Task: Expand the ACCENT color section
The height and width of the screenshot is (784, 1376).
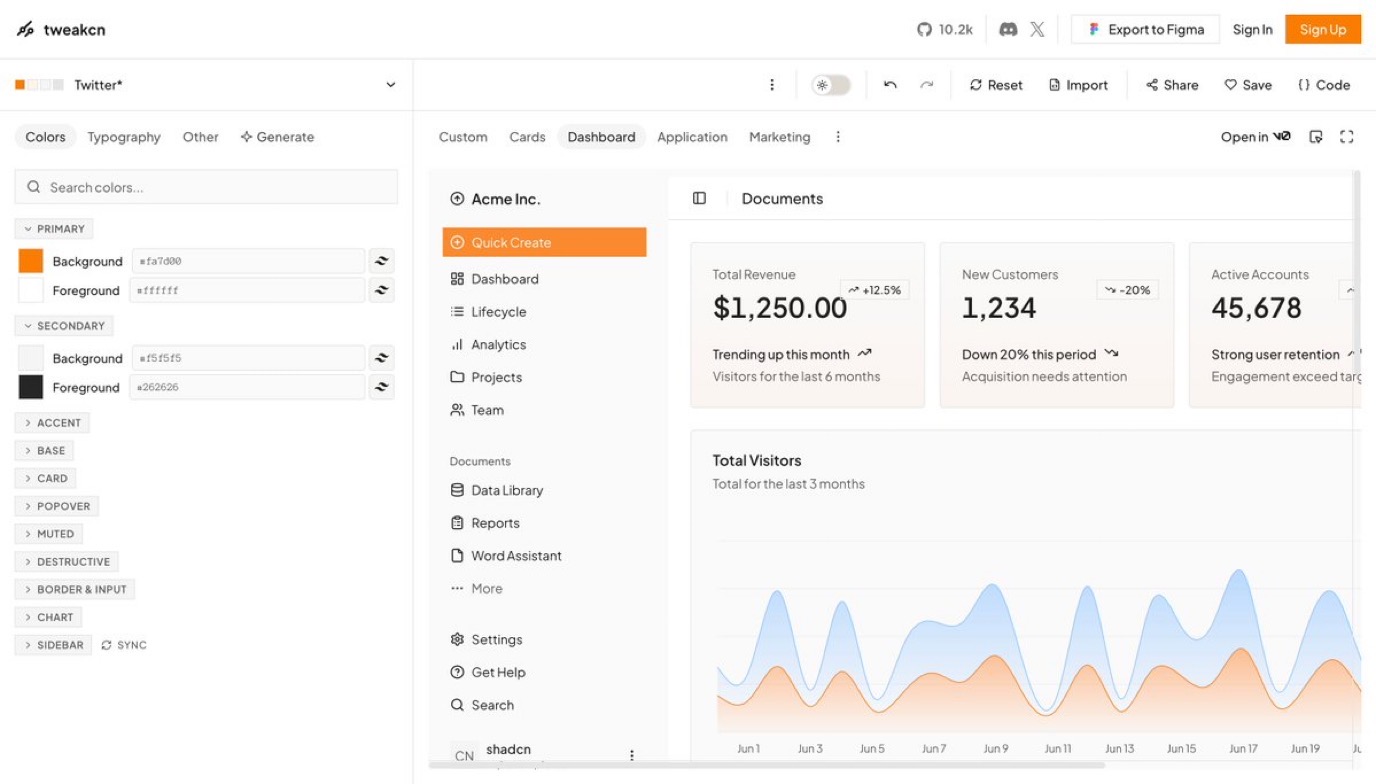Action: point(52,423)
